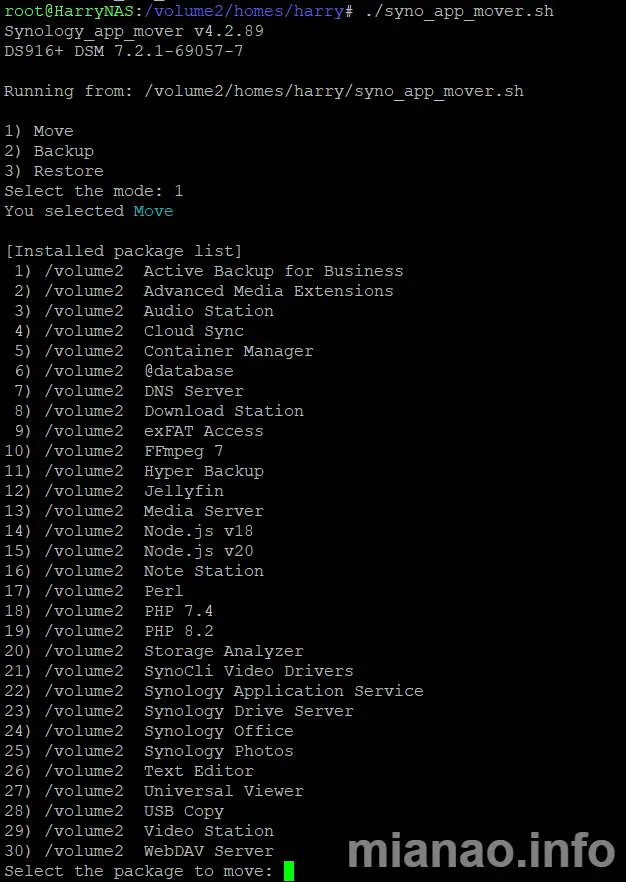This screenshot has height=882, width=626.
Task: Click the Video Station package entry
Action: tap(208, 831)
